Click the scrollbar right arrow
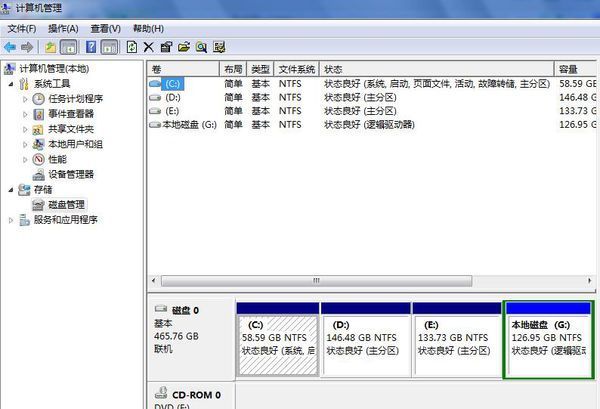Screen dimensions: 600x409 point(590,281)
